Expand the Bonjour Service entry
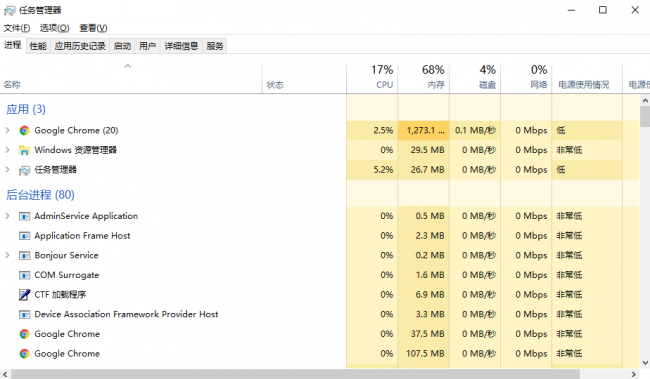The height and width of the screenshot is (379, 650). pyautogui.click(x=7, y=255)
